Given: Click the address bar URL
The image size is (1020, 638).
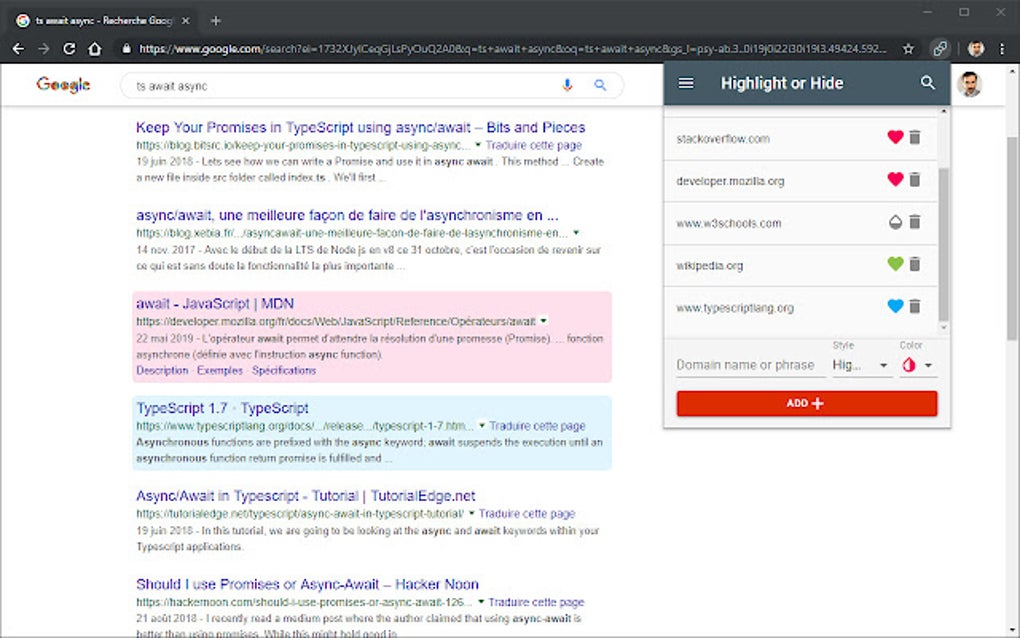Looking at the screenshot, I should tap(512, 49).
